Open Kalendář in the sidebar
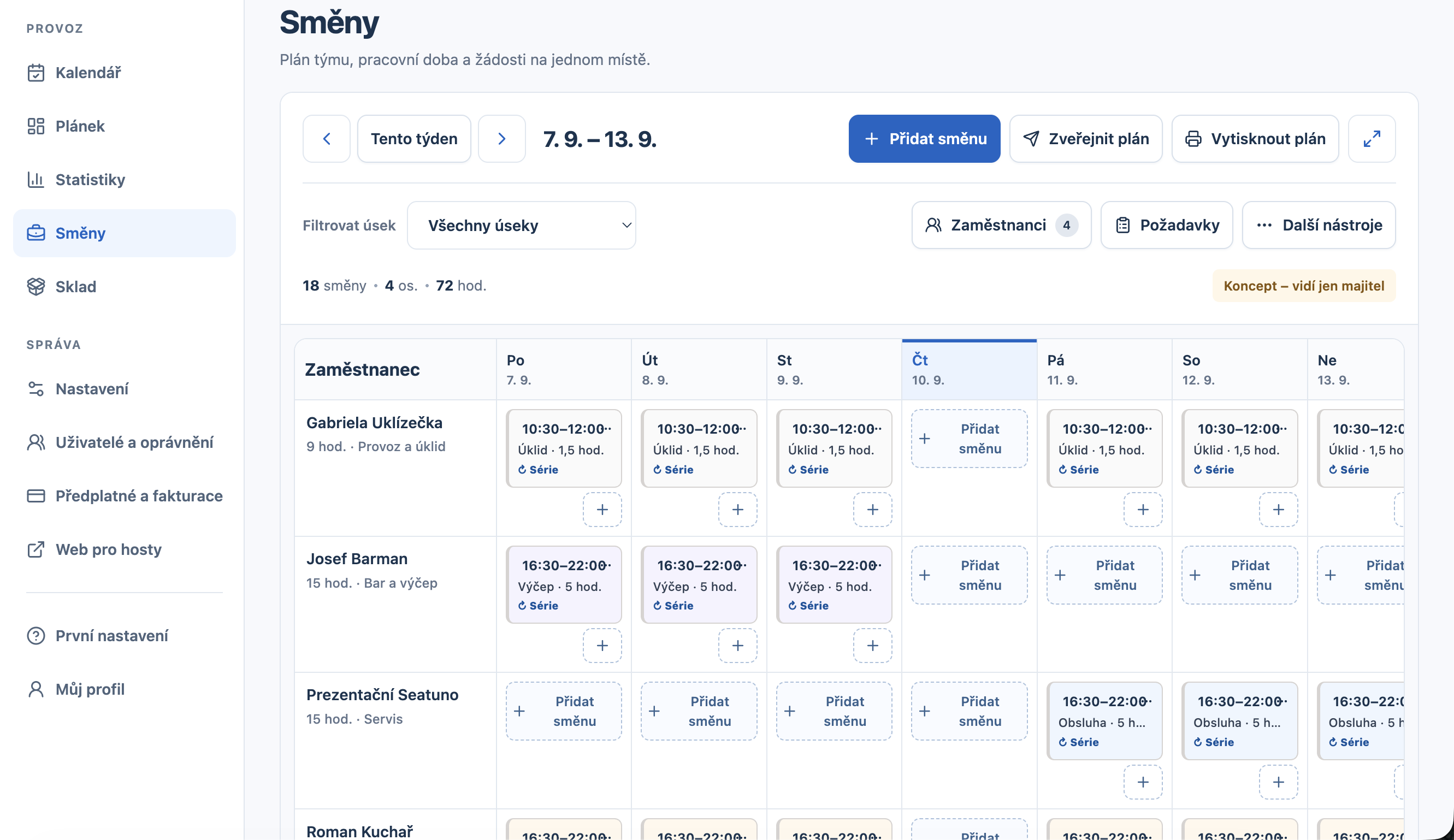 tap(124, 73)
